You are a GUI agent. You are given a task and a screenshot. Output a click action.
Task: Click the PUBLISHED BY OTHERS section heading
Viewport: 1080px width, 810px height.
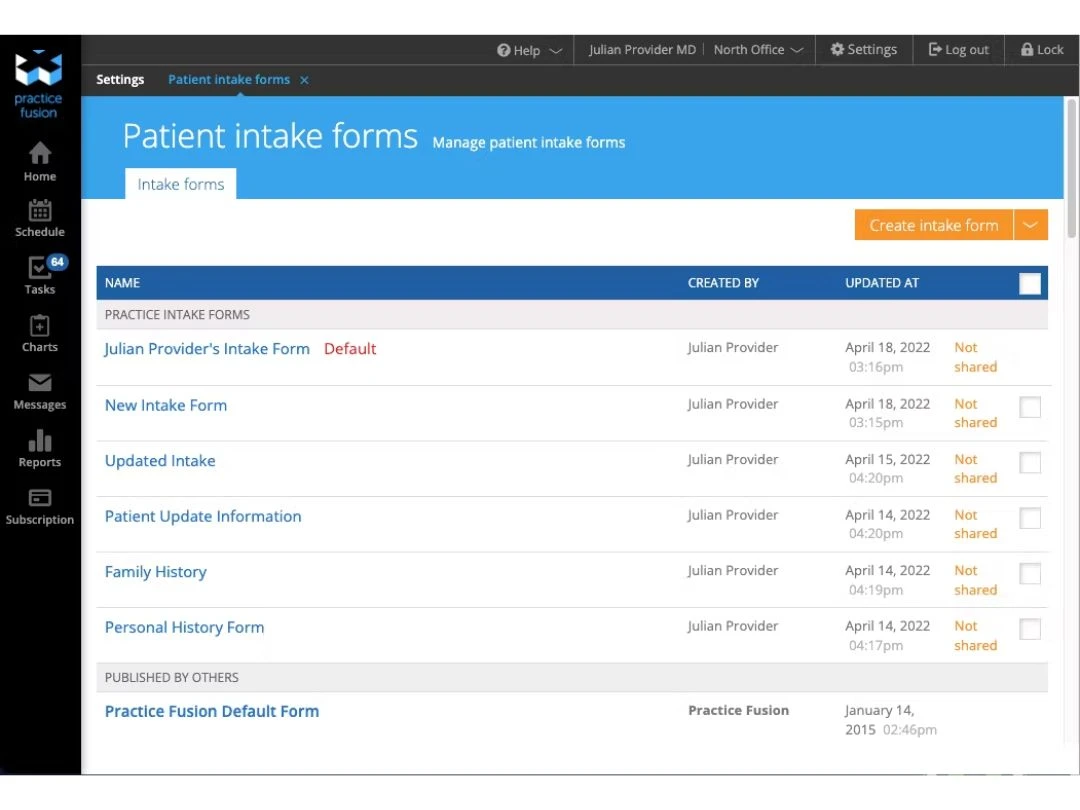coord(172,678)
